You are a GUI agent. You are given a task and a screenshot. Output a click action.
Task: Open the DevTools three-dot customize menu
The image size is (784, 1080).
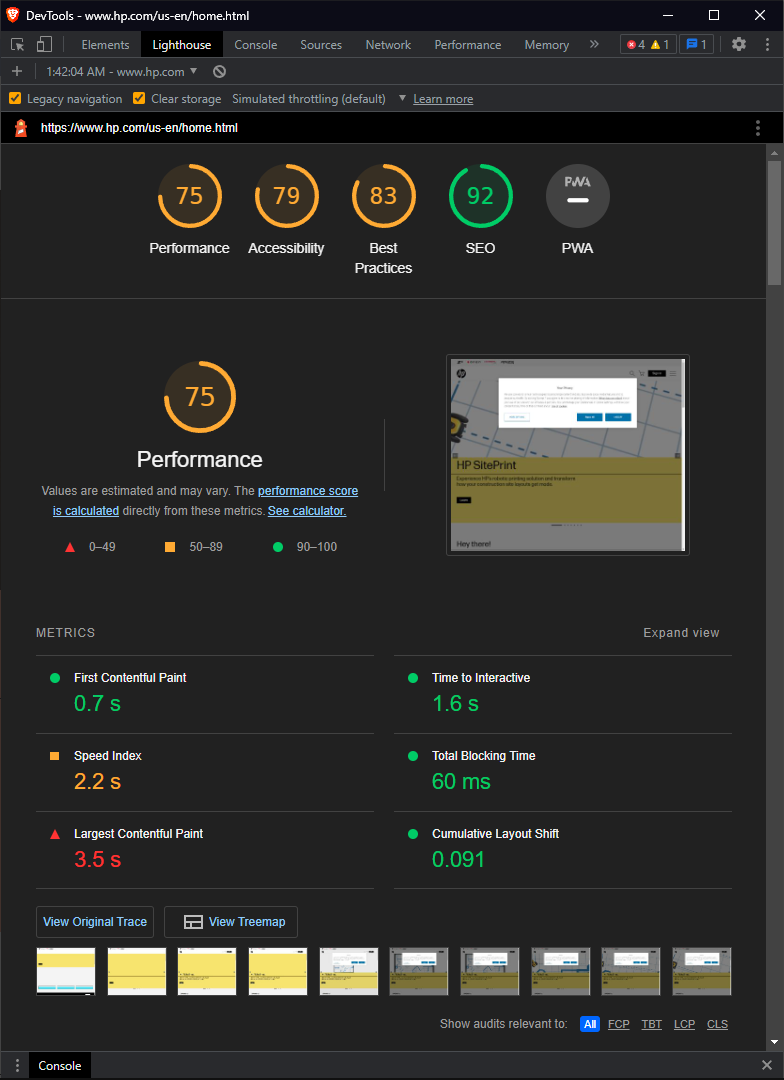coord(767,45)
